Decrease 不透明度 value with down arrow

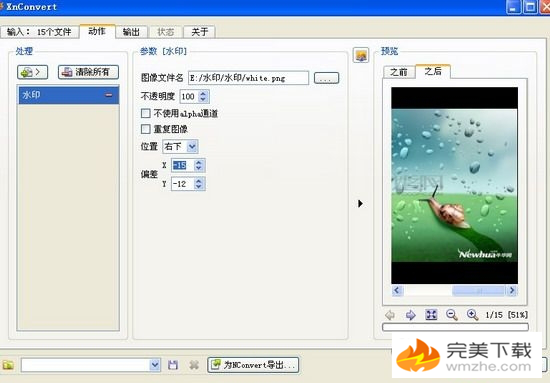click(203, 100)
